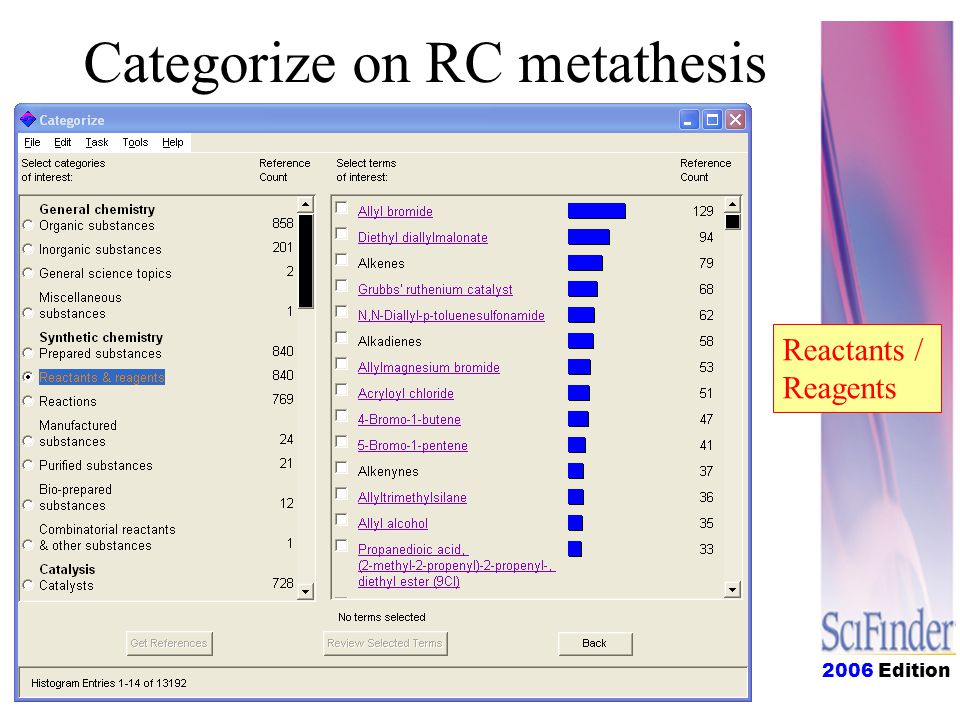The width and height of the screenshot is (960, 720).
Task: Open the File menu
Action: click(32, 142)
